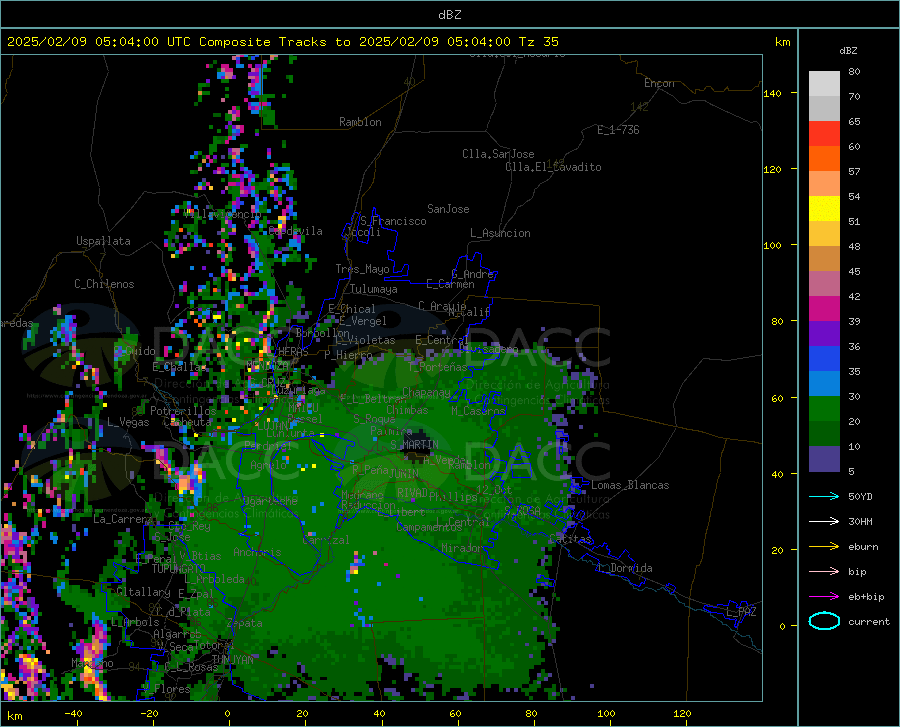
Task: Click the 'Tres_Mayo' map label
Action: 362,269
